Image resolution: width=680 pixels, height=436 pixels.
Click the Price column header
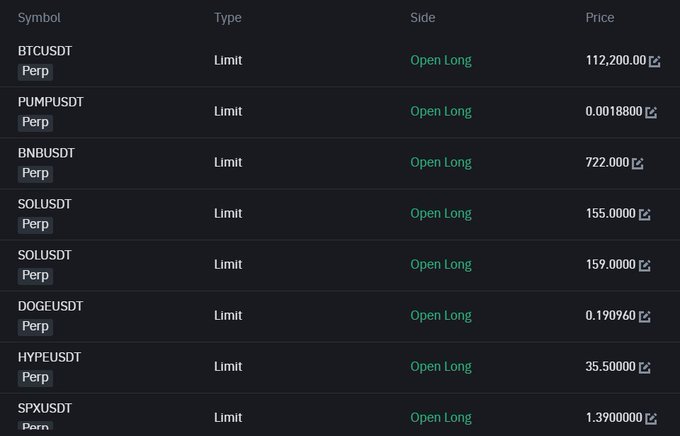(x=600, y=18)
